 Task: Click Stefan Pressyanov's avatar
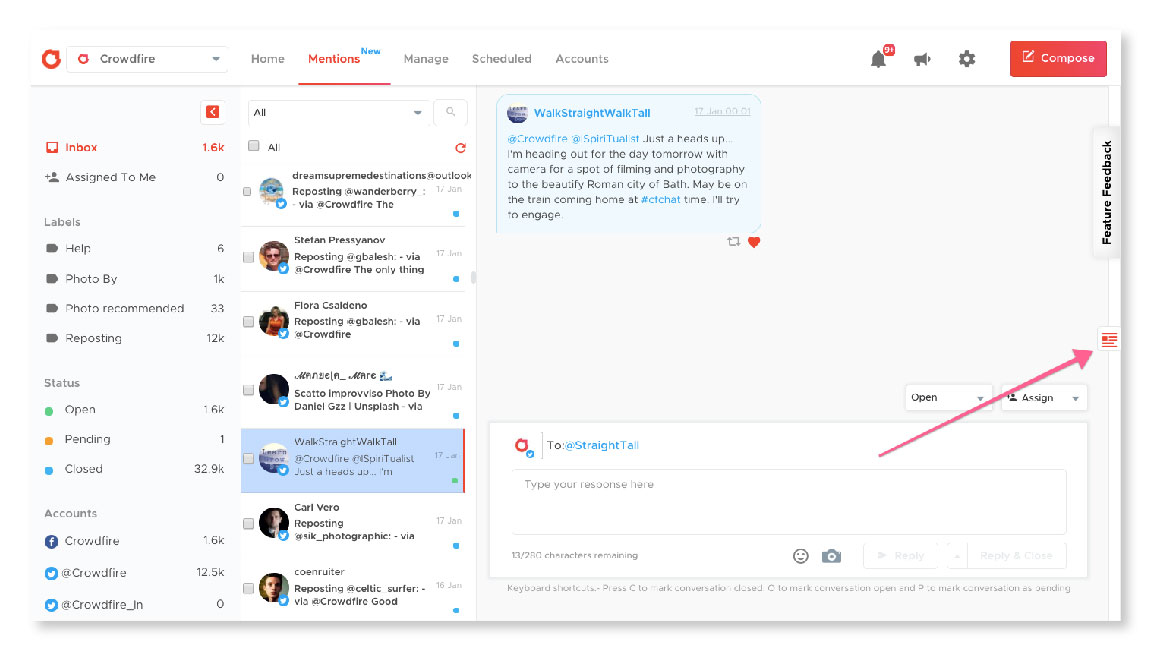[274, 256]
